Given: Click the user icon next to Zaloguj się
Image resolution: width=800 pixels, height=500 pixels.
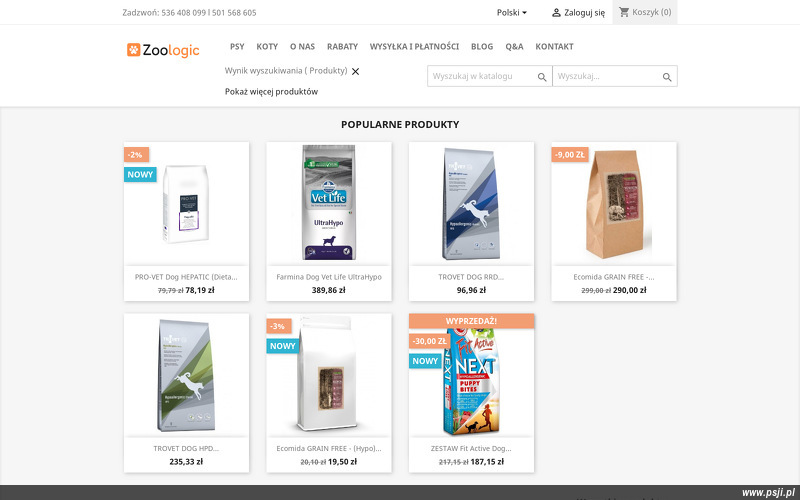Looking at the screenshot, I should click(556, 13).
